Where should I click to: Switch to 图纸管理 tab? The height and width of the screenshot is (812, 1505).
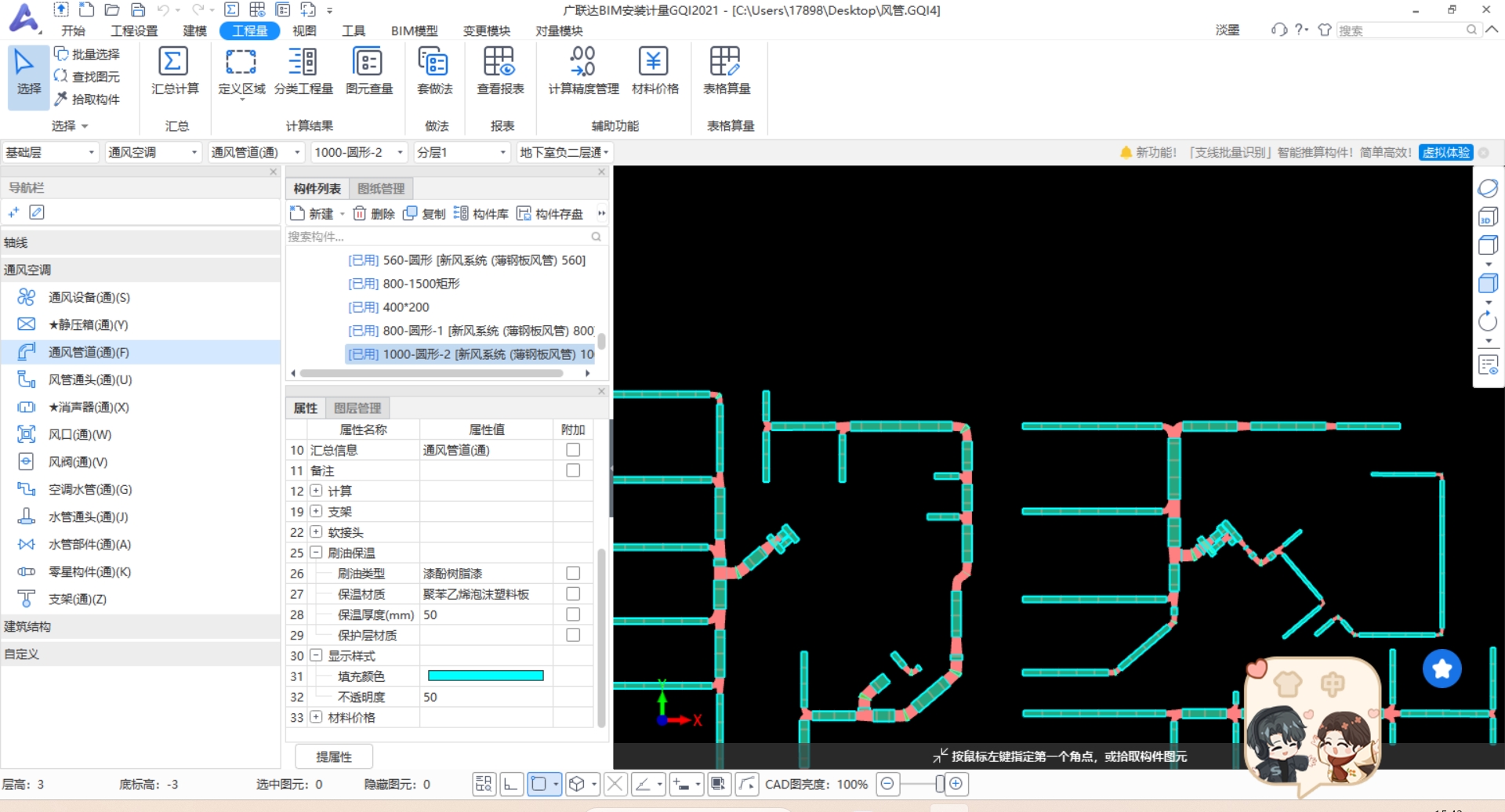coord(381,188)
